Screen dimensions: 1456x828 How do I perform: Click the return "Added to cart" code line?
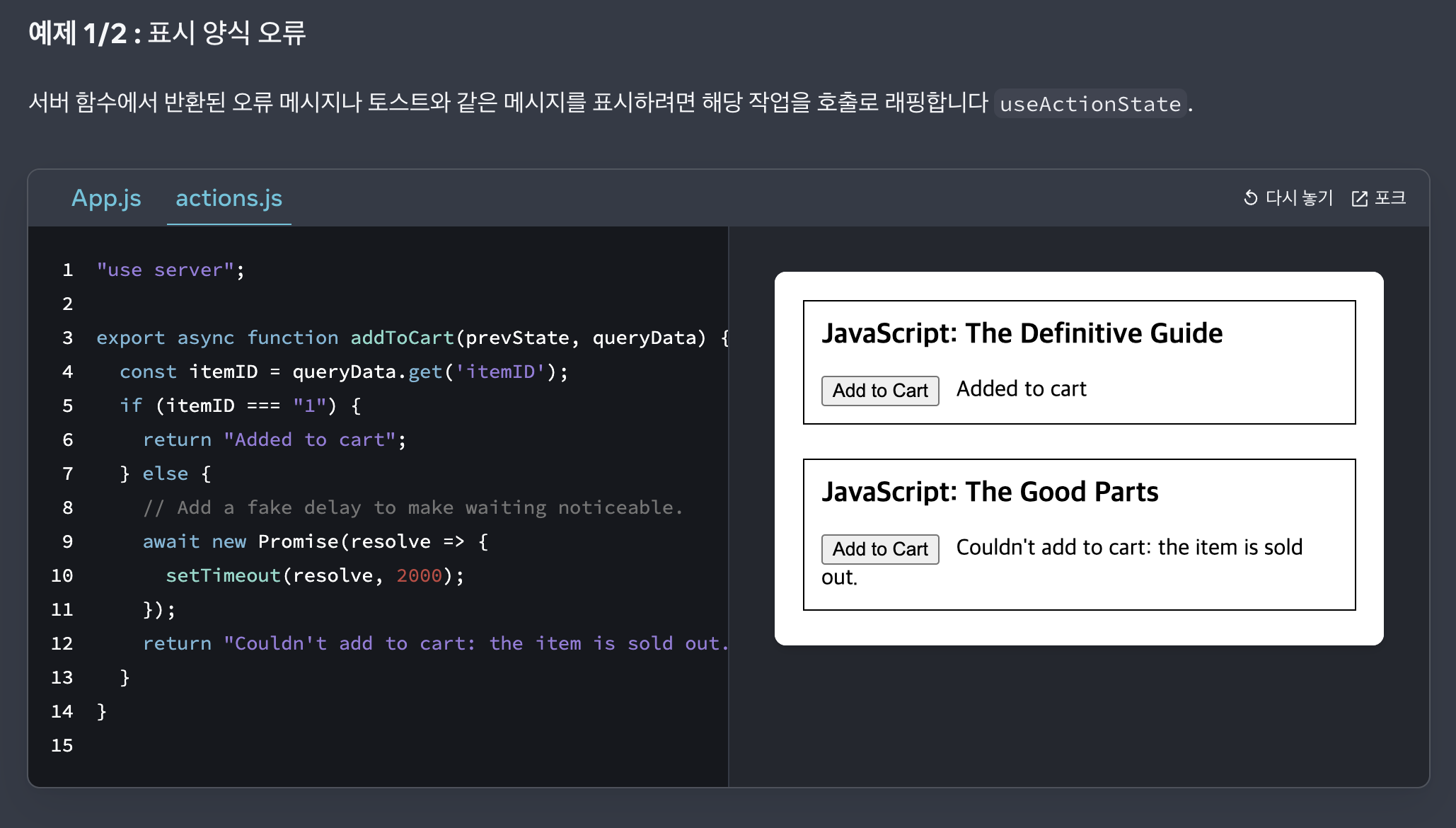274,439
